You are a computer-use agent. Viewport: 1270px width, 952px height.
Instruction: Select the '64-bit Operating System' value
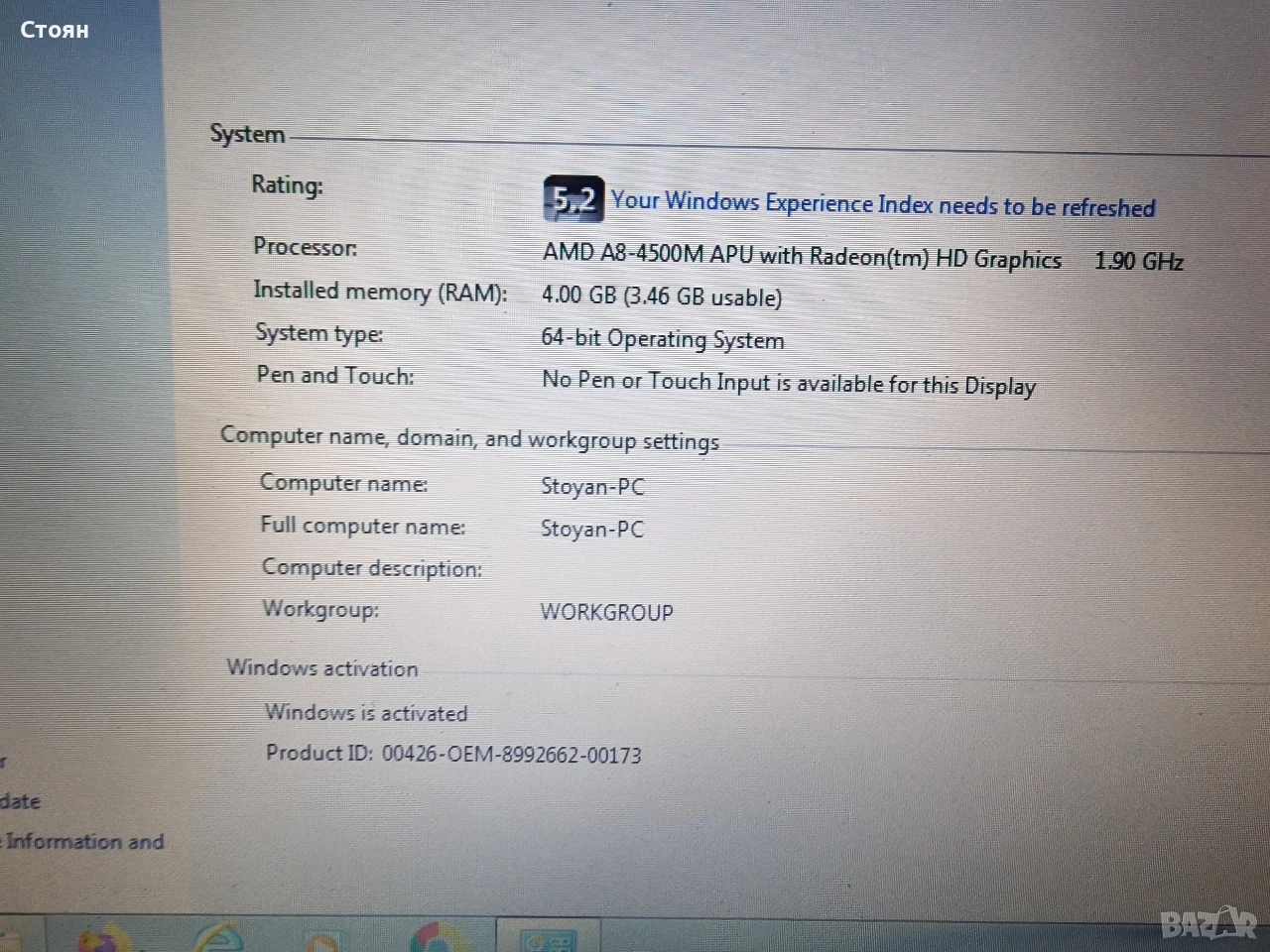tap(663, 339)
